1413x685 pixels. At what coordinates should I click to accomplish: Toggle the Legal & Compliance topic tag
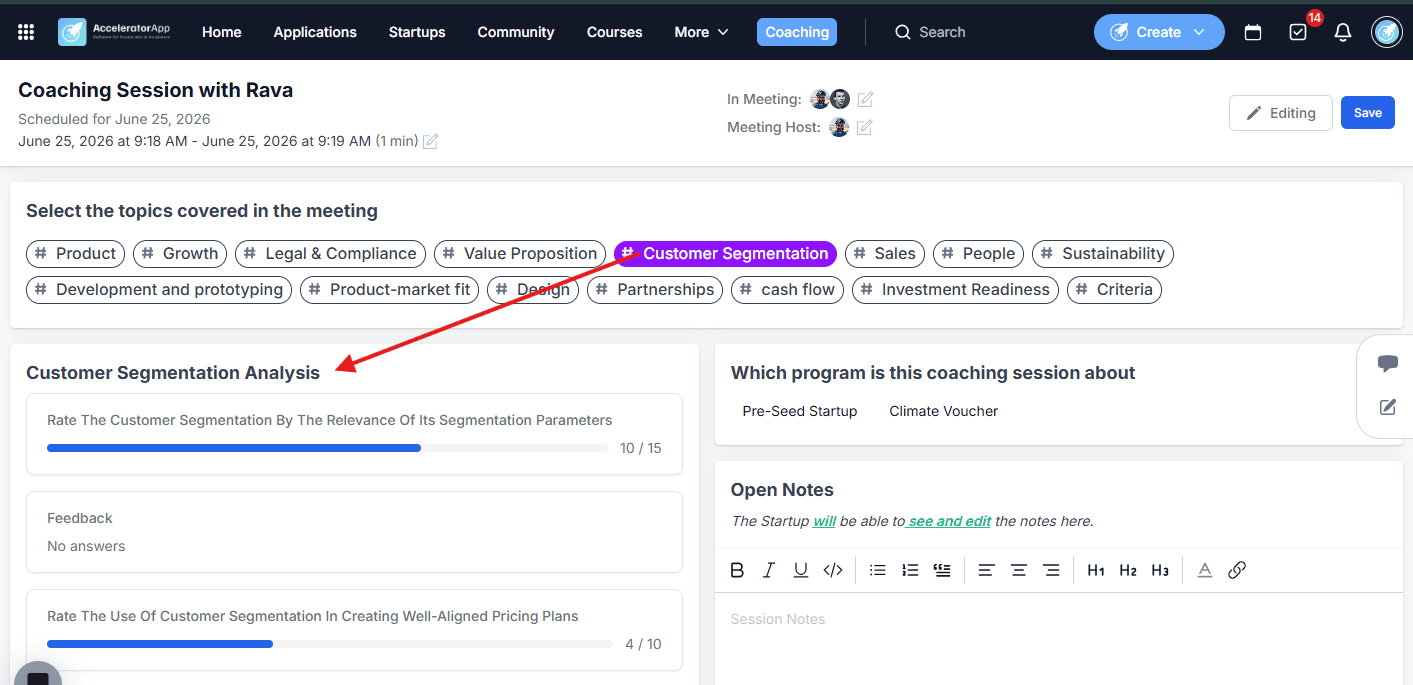click(x=331, y=254)
